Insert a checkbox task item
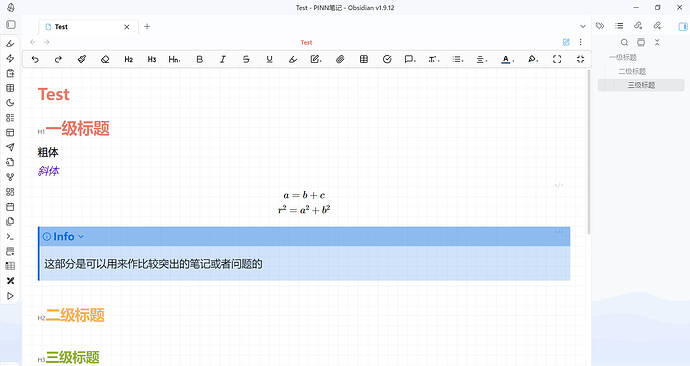The width and height of the screenshot is (690, 366). click(x=387, y=59)
